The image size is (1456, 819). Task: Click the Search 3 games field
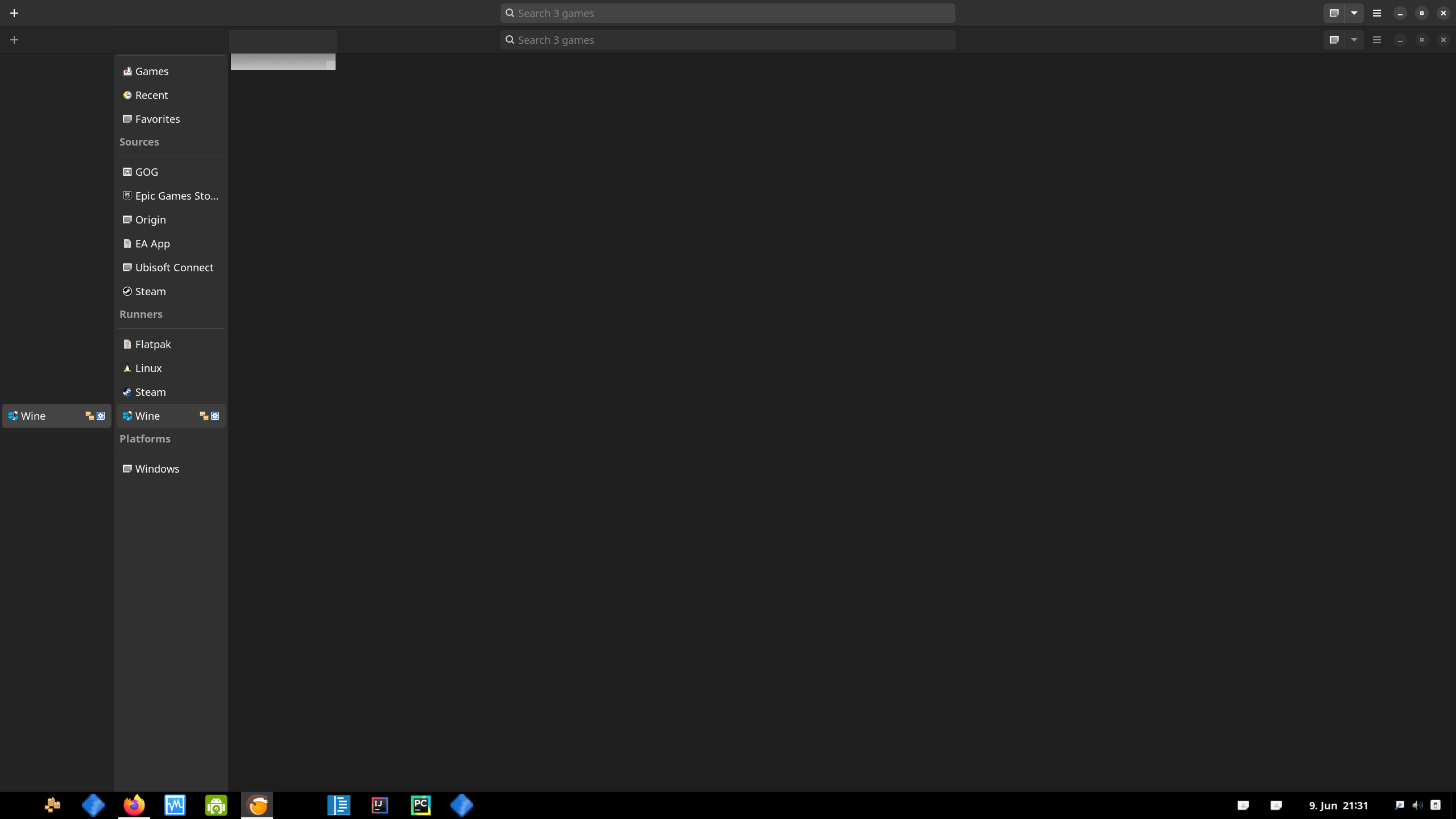tap(727, 13)
